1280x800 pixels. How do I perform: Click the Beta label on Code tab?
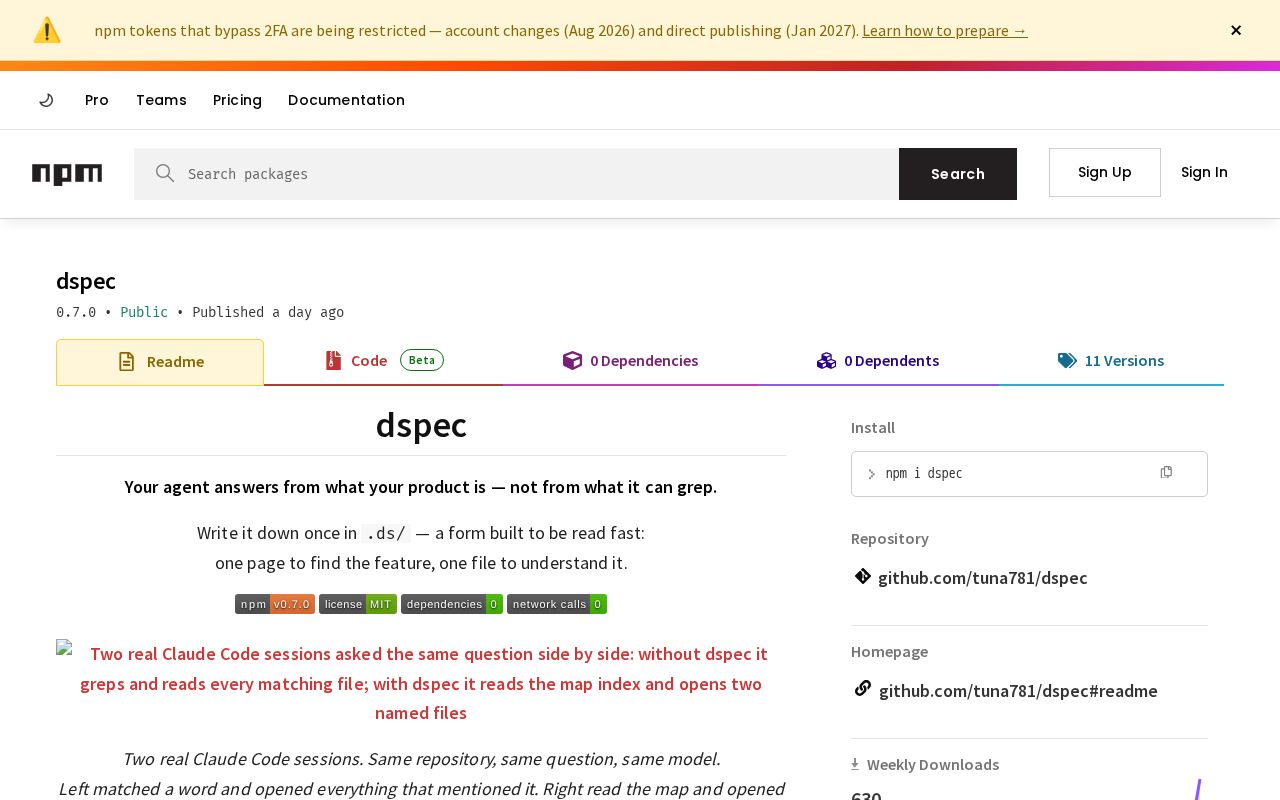[422, 360]
